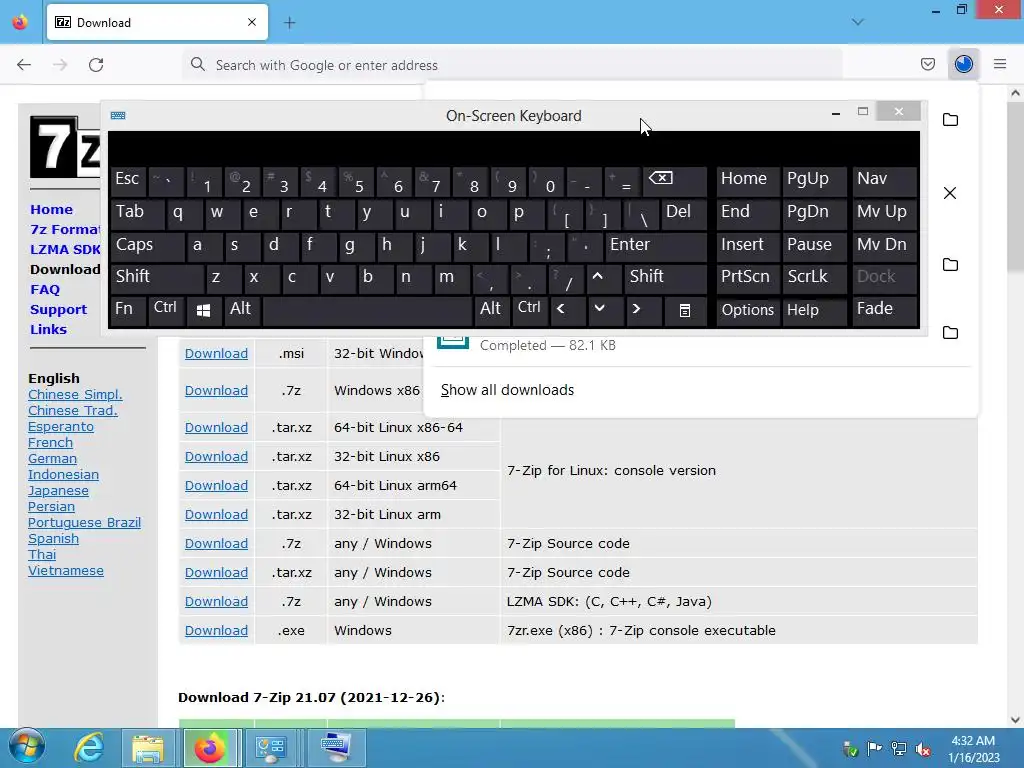Image resolution: width=1024 pixels, height=768 pixels.
Task: Click the Mv Up key
Action: tap(884, 213)
